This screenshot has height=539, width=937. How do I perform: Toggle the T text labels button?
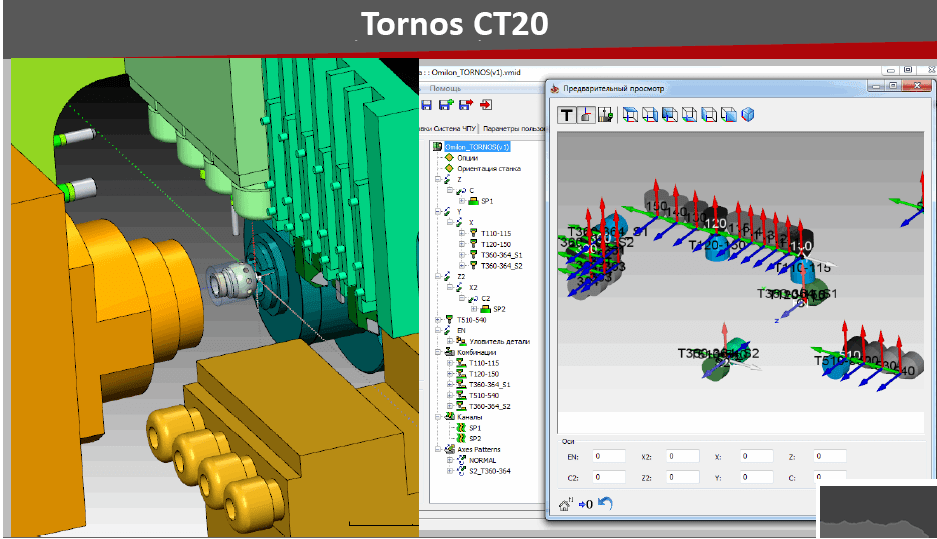click(566, 115)
